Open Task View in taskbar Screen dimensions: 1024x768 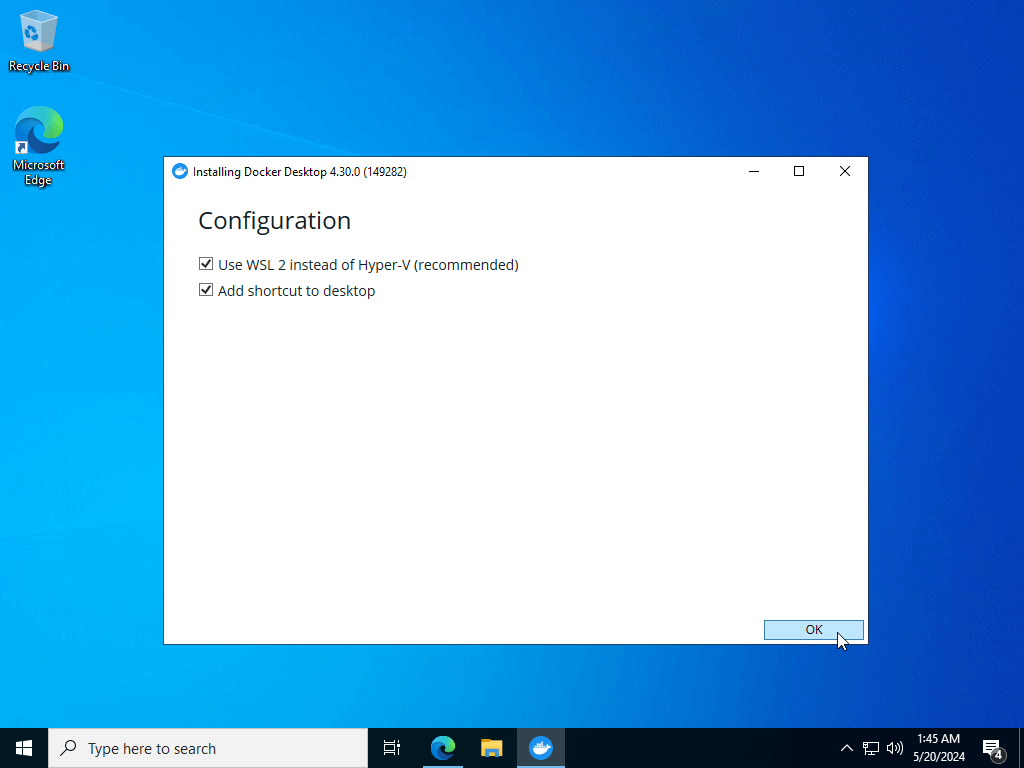click(392, 748)
